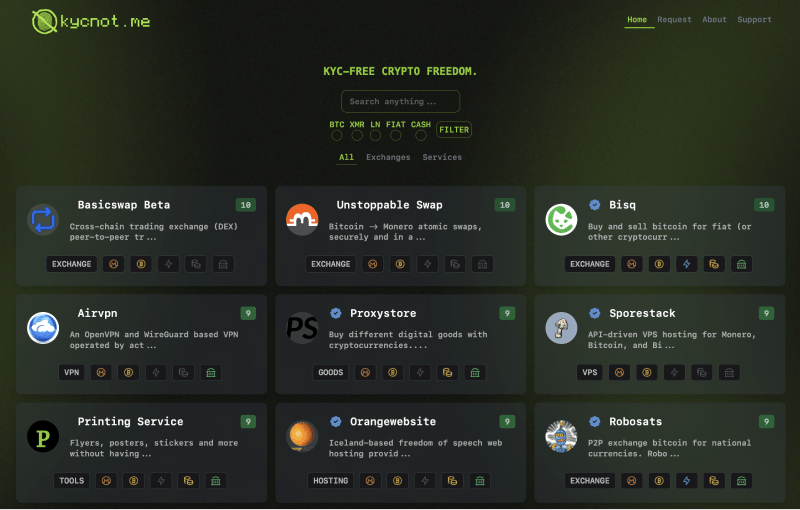Open the Airvpn cloud logo

(x=43, y=328)
